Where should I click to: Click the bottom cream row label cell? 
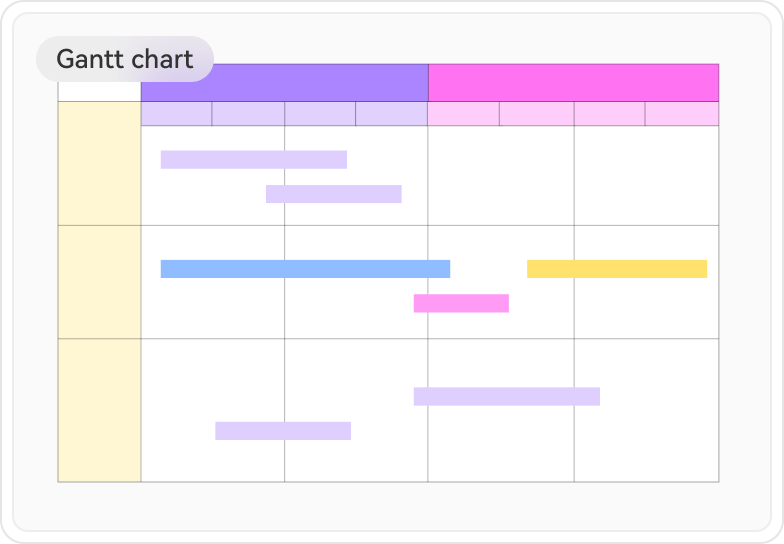99,410
